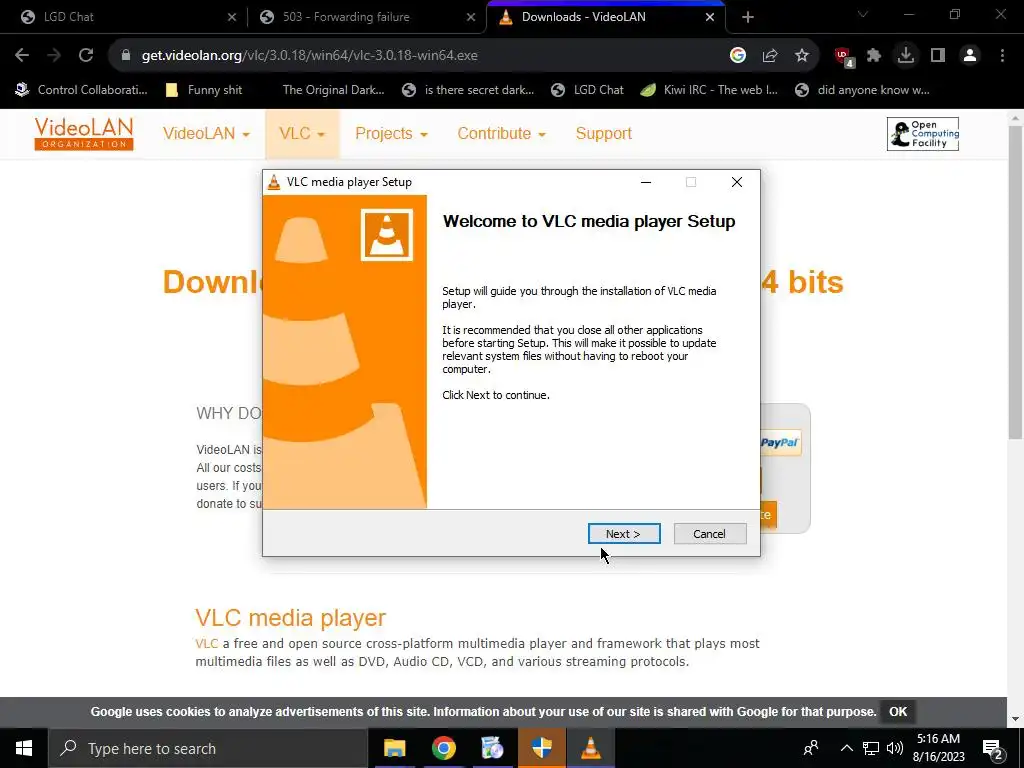
Task: Close the LGD Chat tab
Action: 232,18
